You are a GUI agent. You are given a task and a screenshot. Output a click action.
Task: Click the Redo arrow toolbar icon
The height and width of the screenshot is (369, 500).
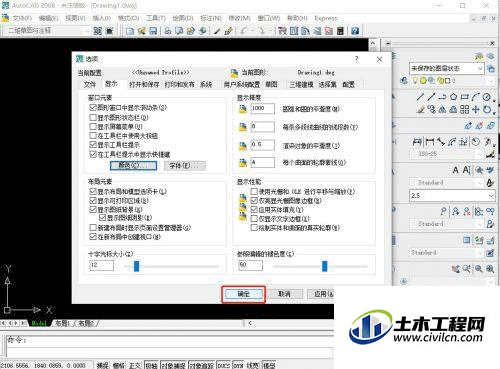[261, 31]
